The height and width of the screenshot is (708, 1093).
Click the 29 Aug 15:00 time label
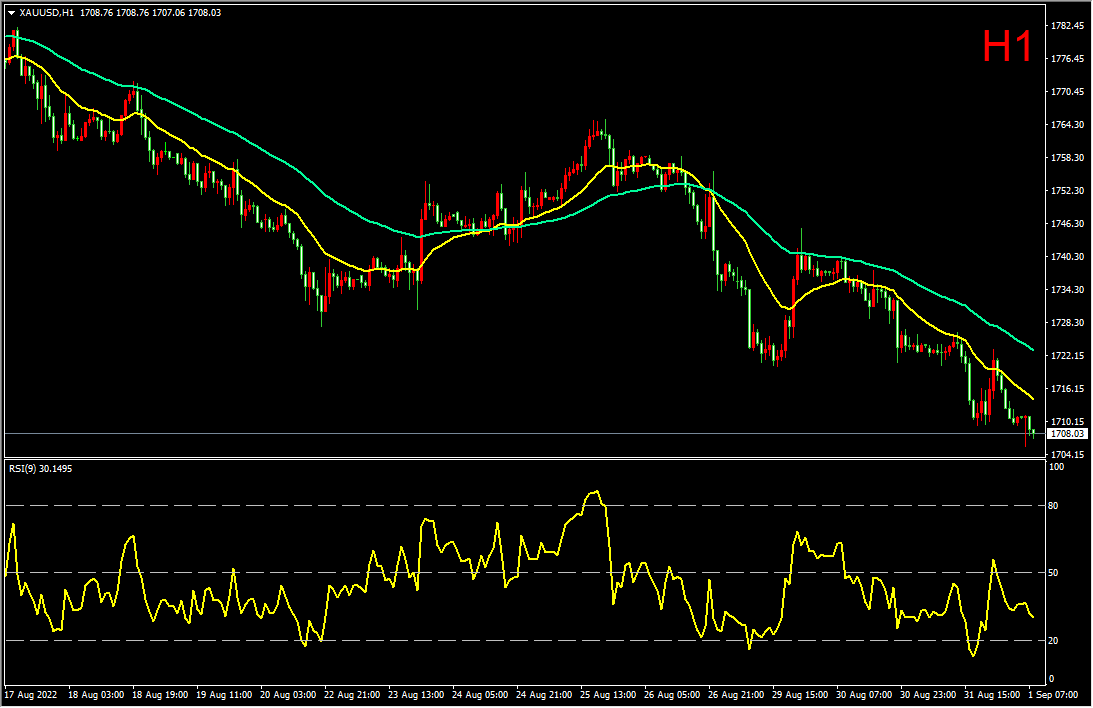800,695
